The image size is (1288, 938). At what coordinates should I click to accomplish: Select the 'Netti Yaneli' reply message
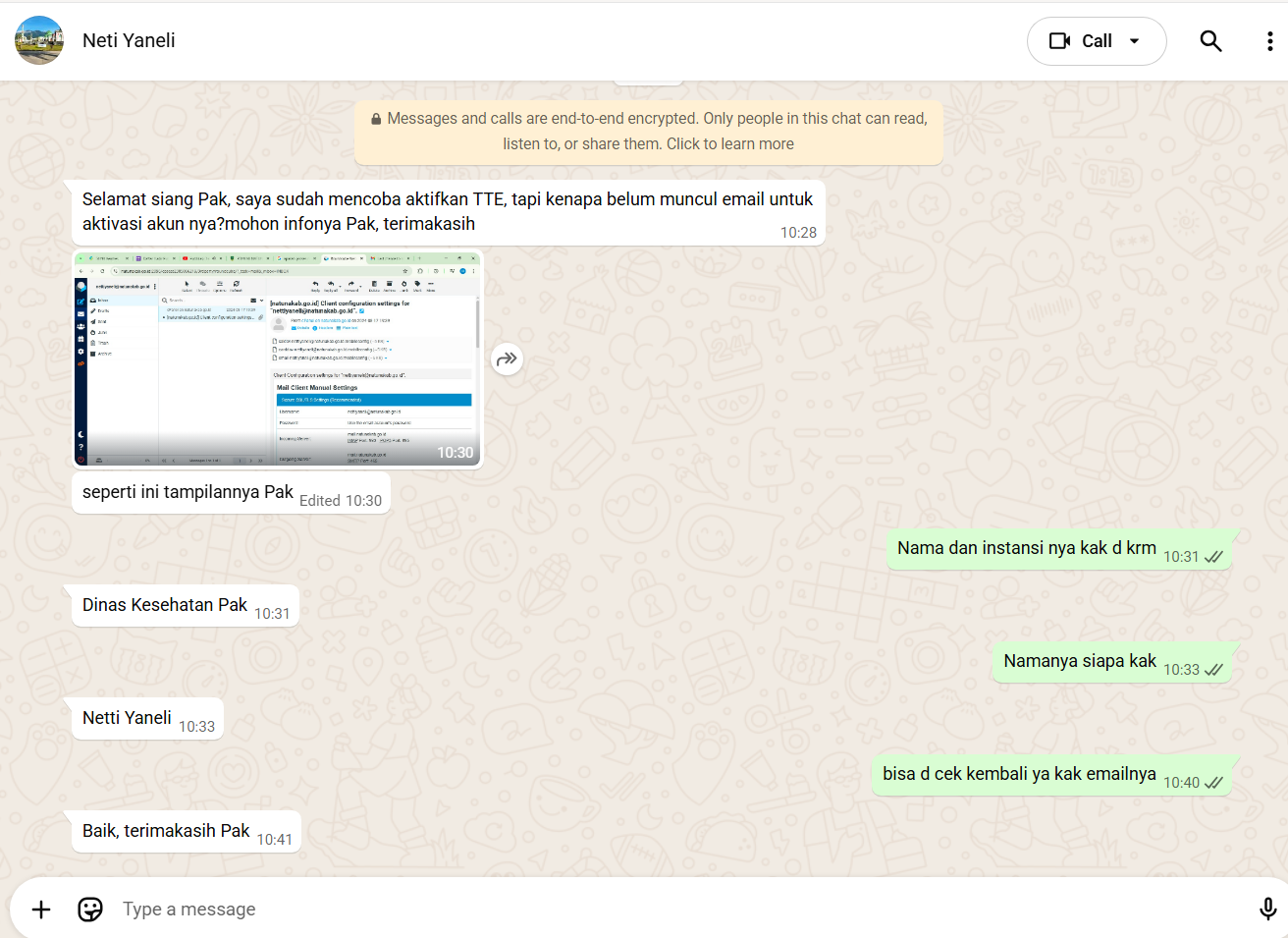[127, 718]
